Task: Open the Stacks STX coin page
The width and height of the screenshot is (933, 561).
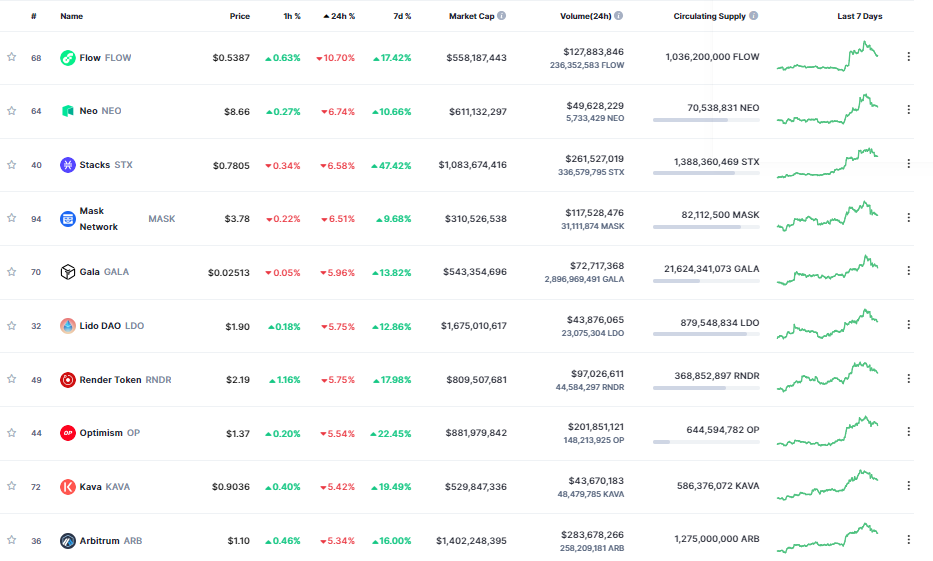Action: pos(106,165)
